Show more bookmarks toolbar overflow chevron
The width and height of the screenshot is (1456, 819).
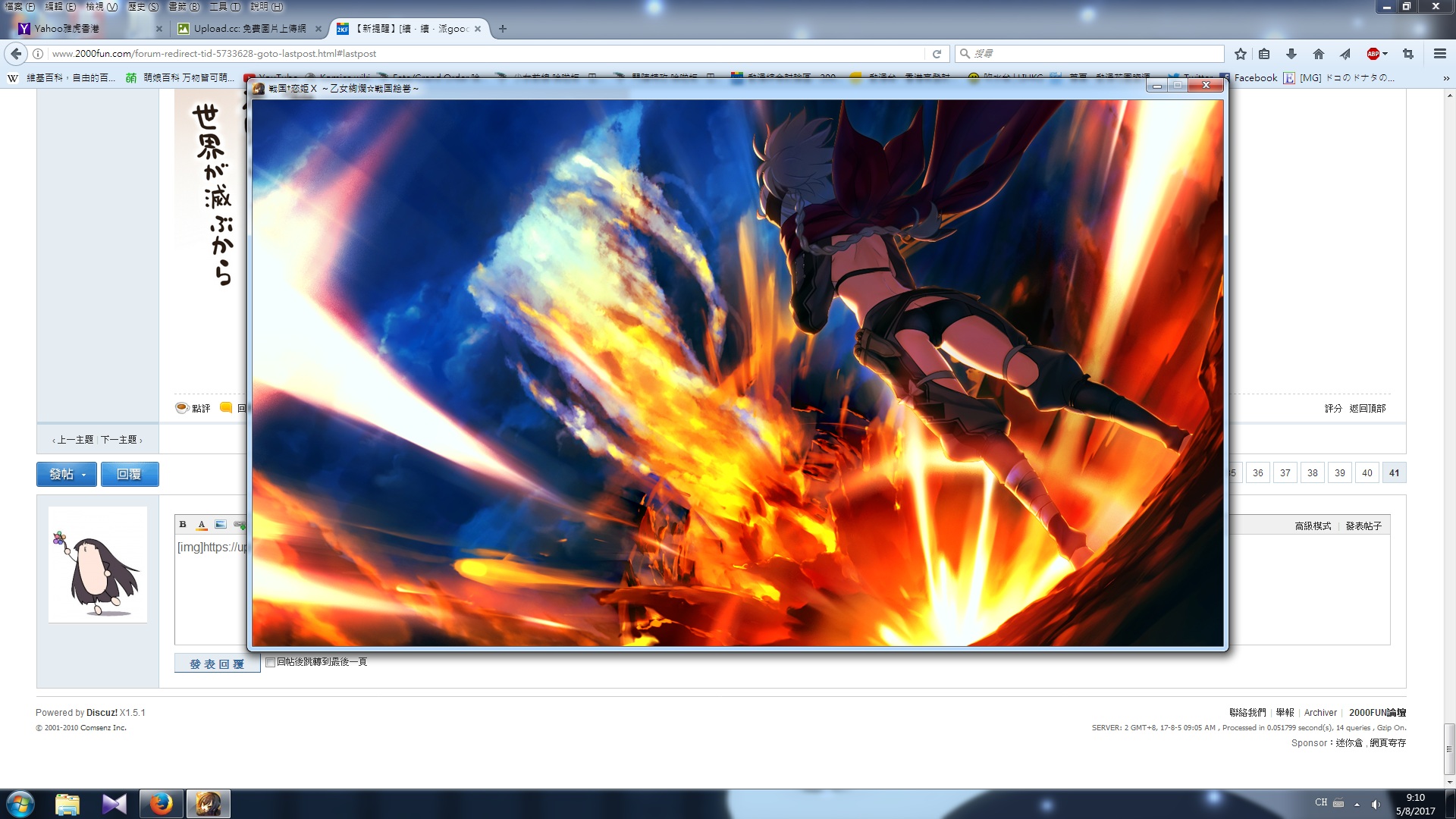1445,78
